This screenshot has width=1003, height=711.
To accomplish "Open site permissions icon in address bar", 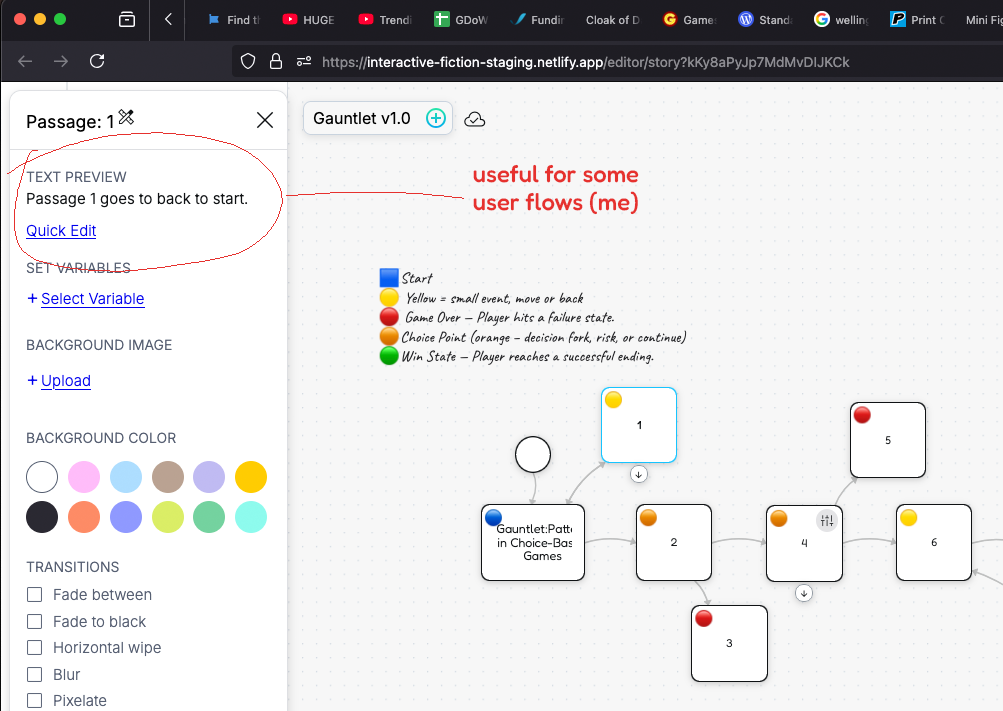I will click(304, 61).
